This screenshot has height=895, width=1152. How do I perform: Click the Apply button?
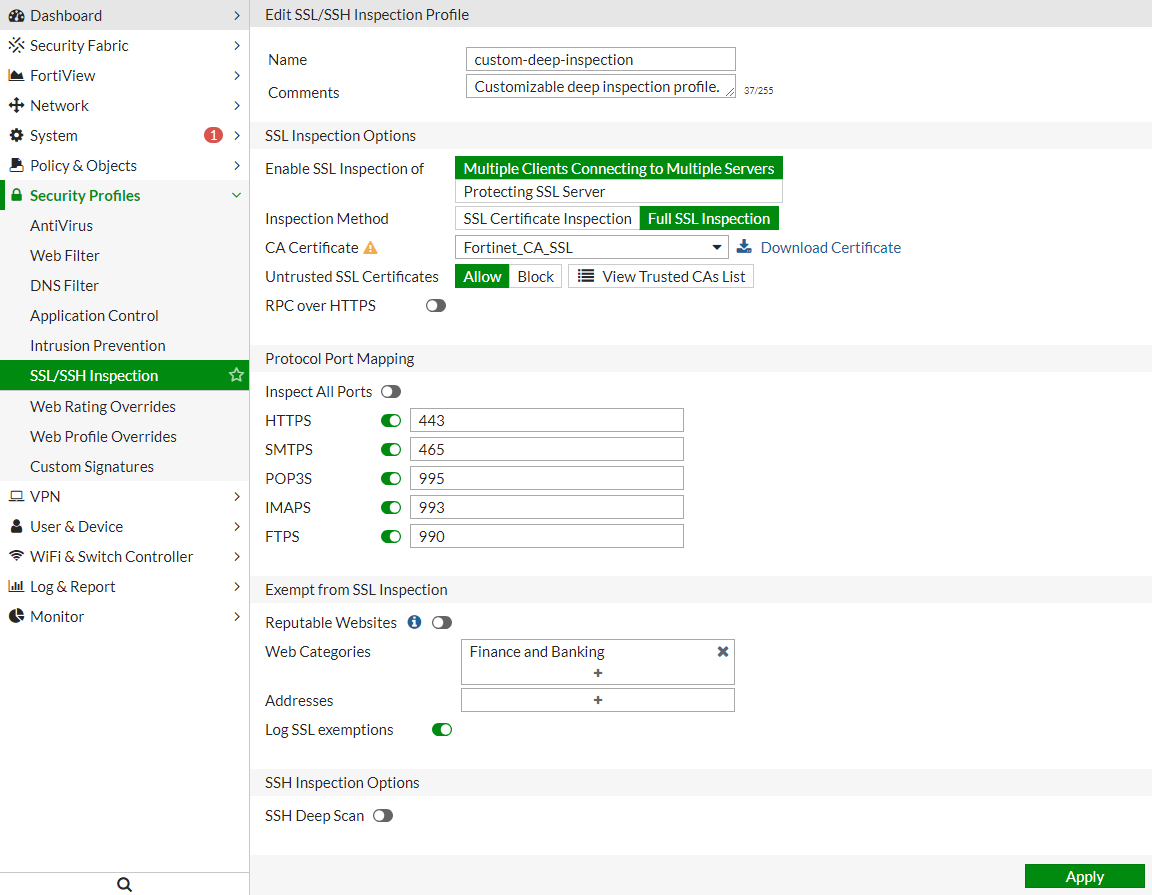pyautogui.click(x=1084, y=876)
